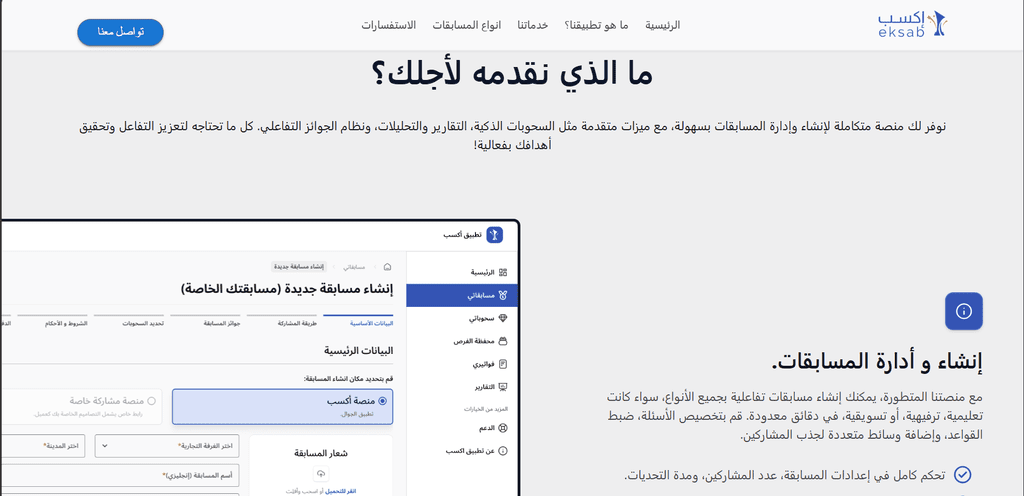Open فواتيري label in app sidebar
The height and width of the screenshot is (496, 1024).
click(482, 364)
